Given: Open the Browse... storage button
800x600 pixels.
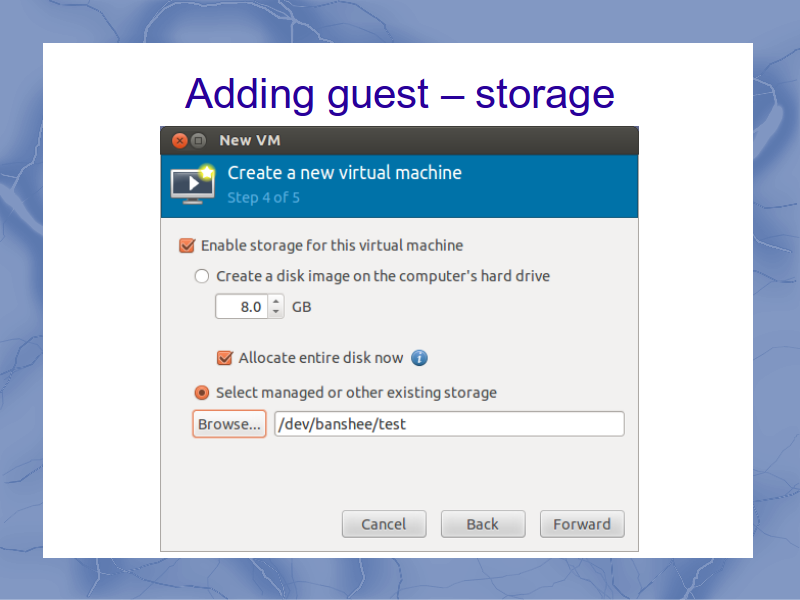Looking at the screenshot, I should 229,424.
